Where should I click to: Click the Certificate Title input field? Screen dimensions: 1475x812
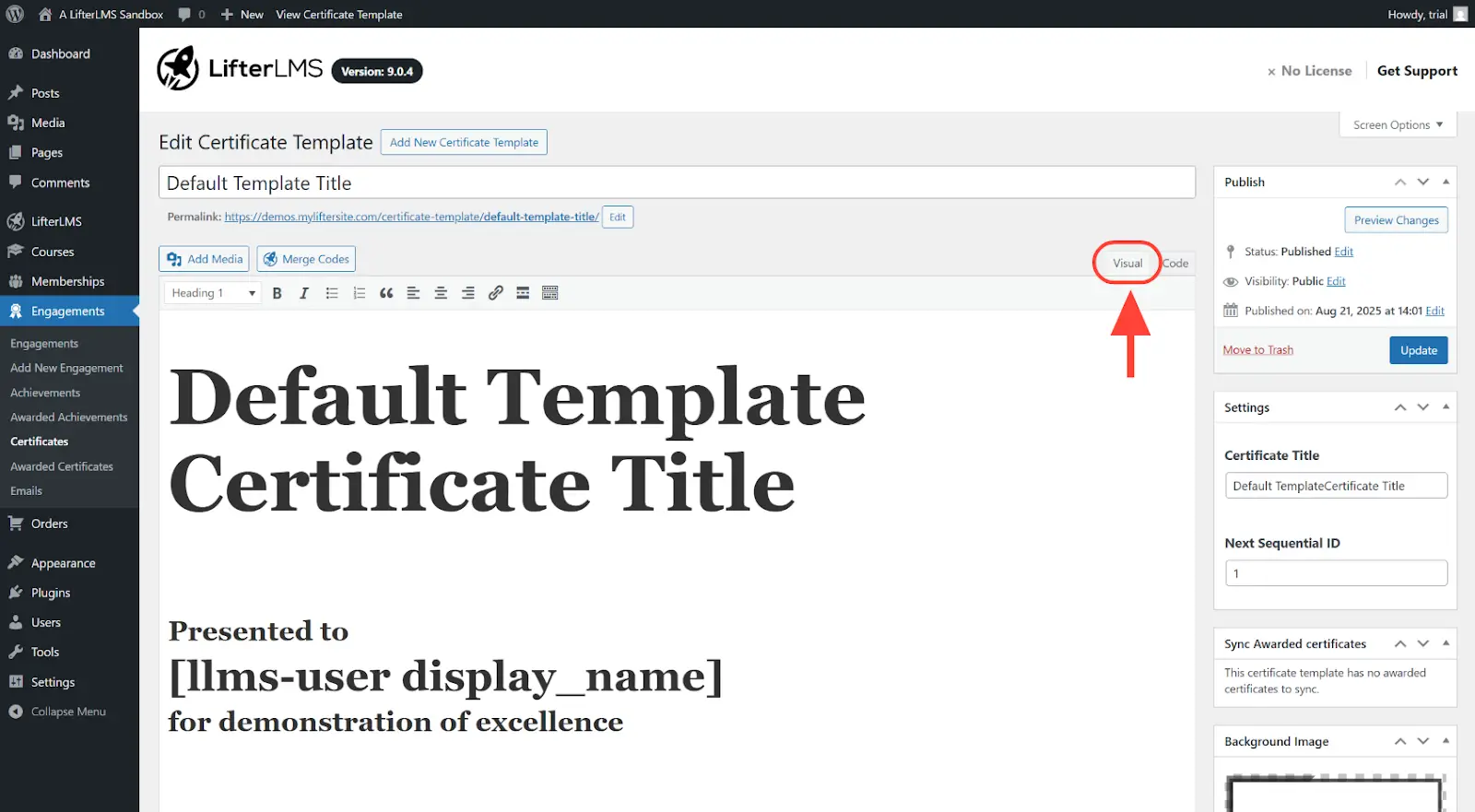click(1336, 486)
